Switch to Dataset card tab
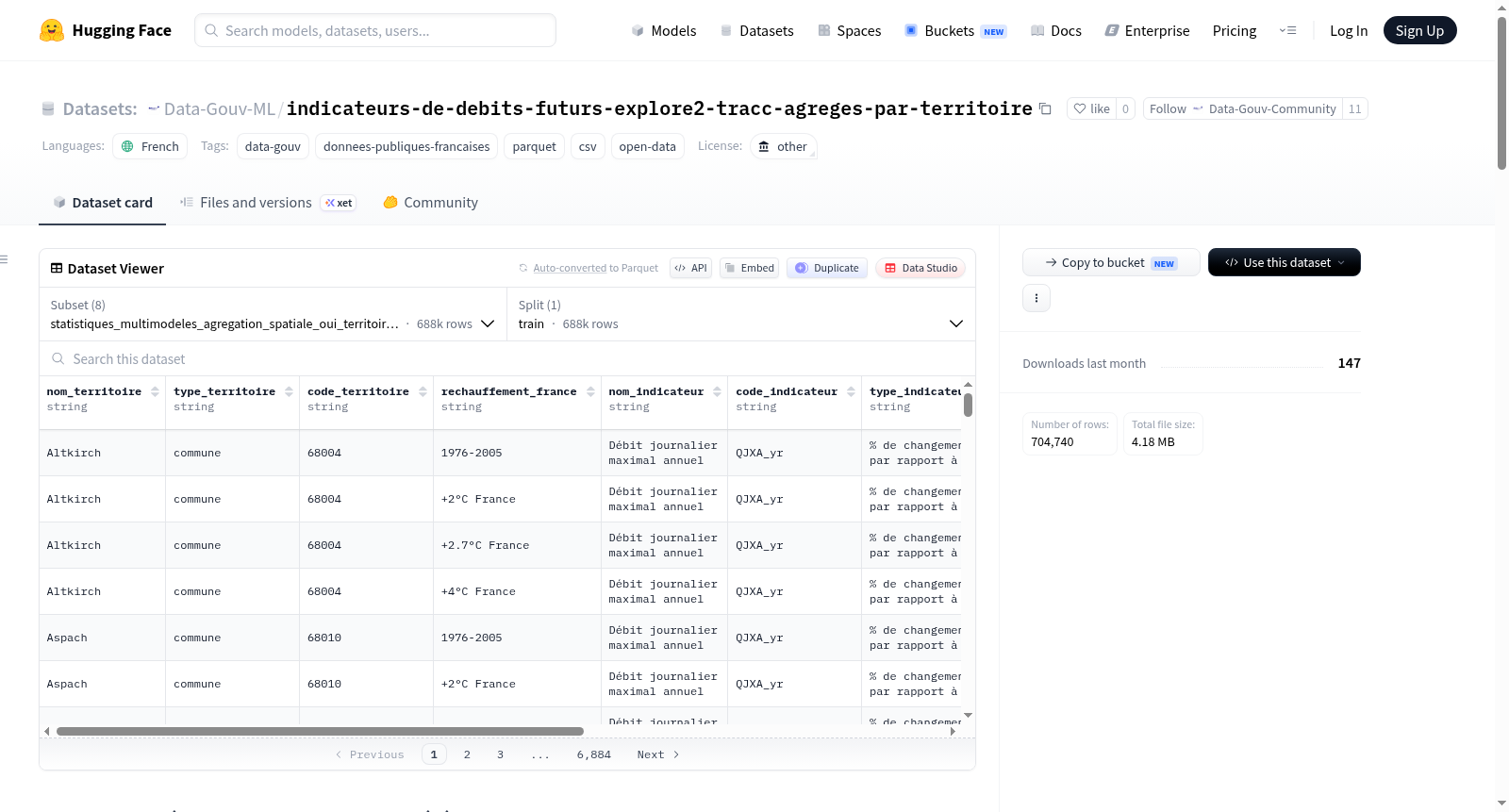The width and height of the screenshot is (1509, 812). pyautogui.click(x=103, y=202)
